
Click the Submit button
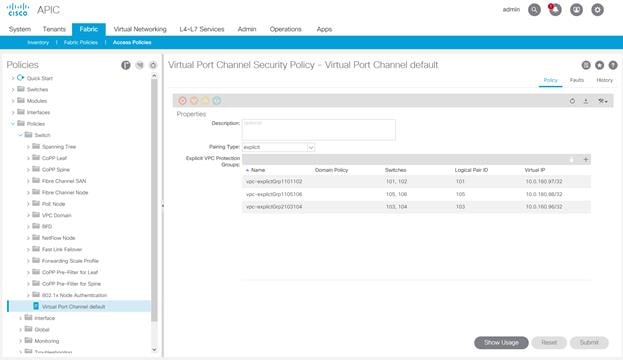coord(589,343)
